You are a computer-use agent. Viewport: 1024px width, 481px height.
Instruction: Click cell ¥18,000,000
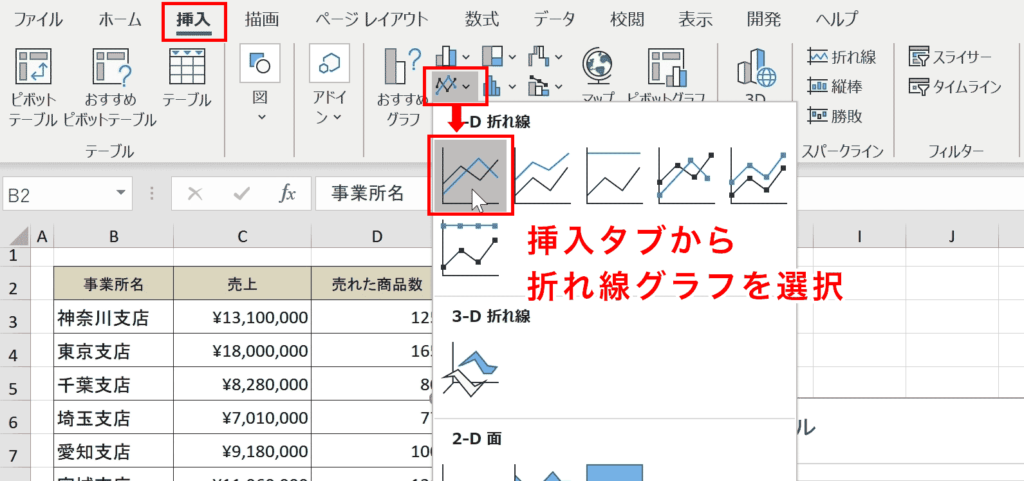[242, 351]
